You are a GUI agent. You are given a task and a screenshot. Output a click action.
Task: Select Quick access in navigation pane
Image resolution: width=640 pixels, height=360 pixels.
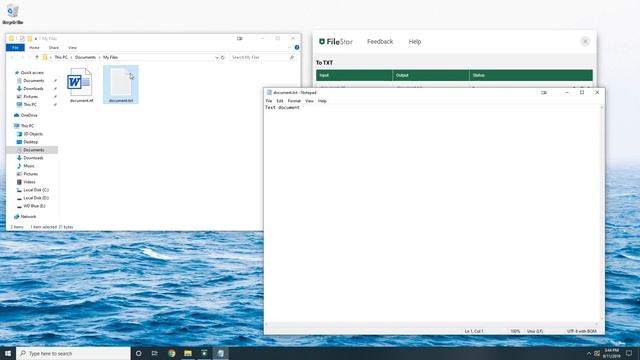[x=32, y=73]
